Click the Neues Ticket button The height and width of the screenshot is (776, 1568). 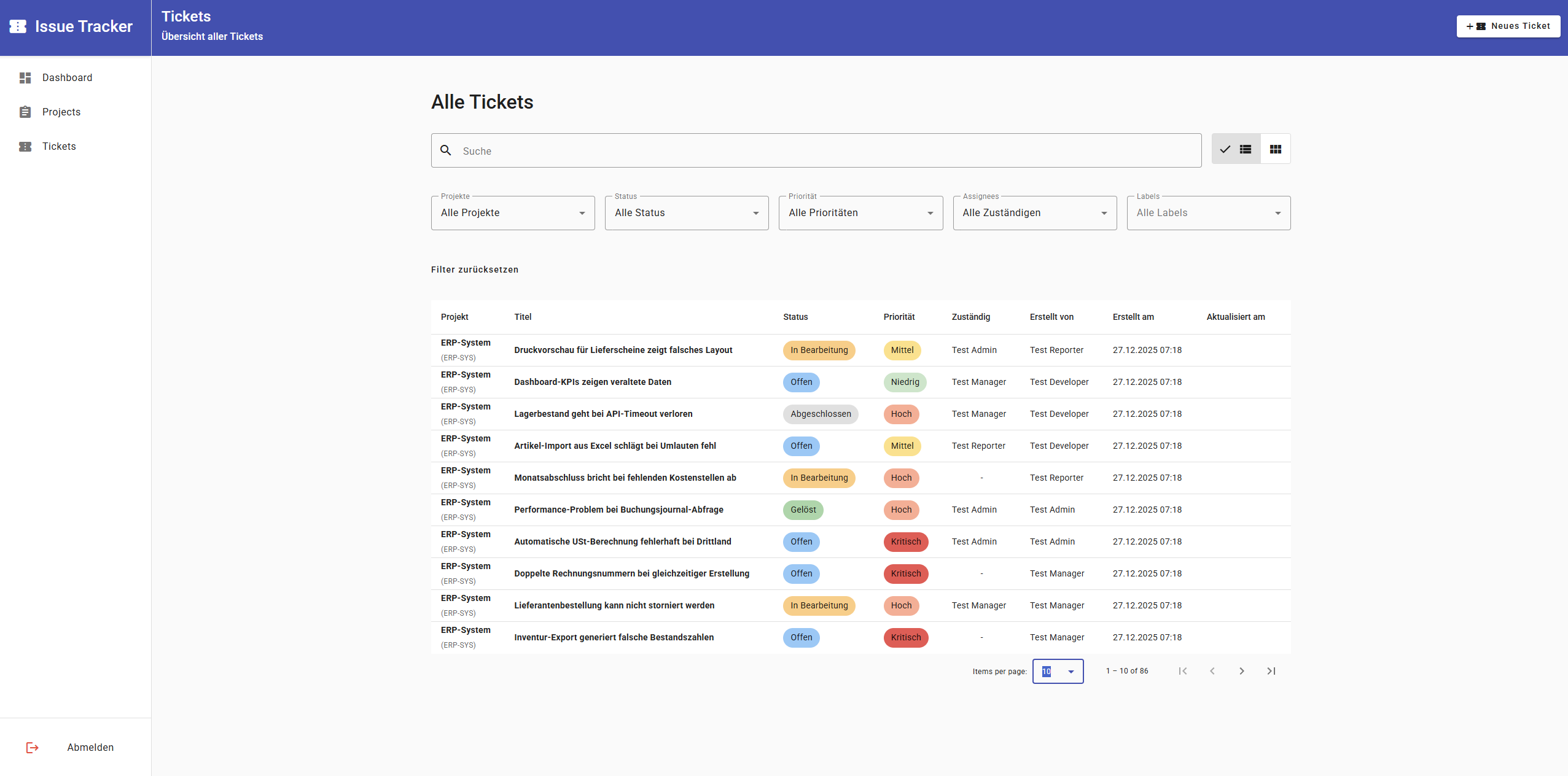(1508, 26)
